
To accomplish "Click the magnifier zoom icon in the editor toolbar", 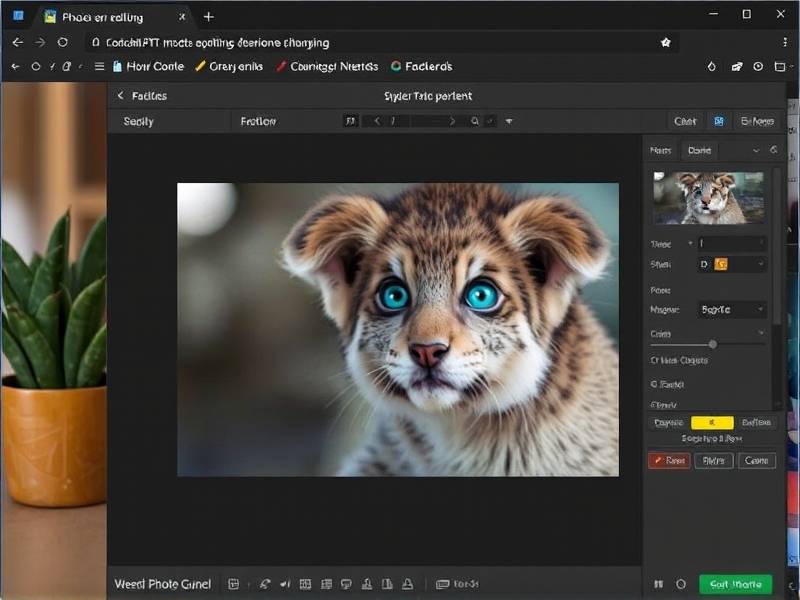I will coord(475,121).
